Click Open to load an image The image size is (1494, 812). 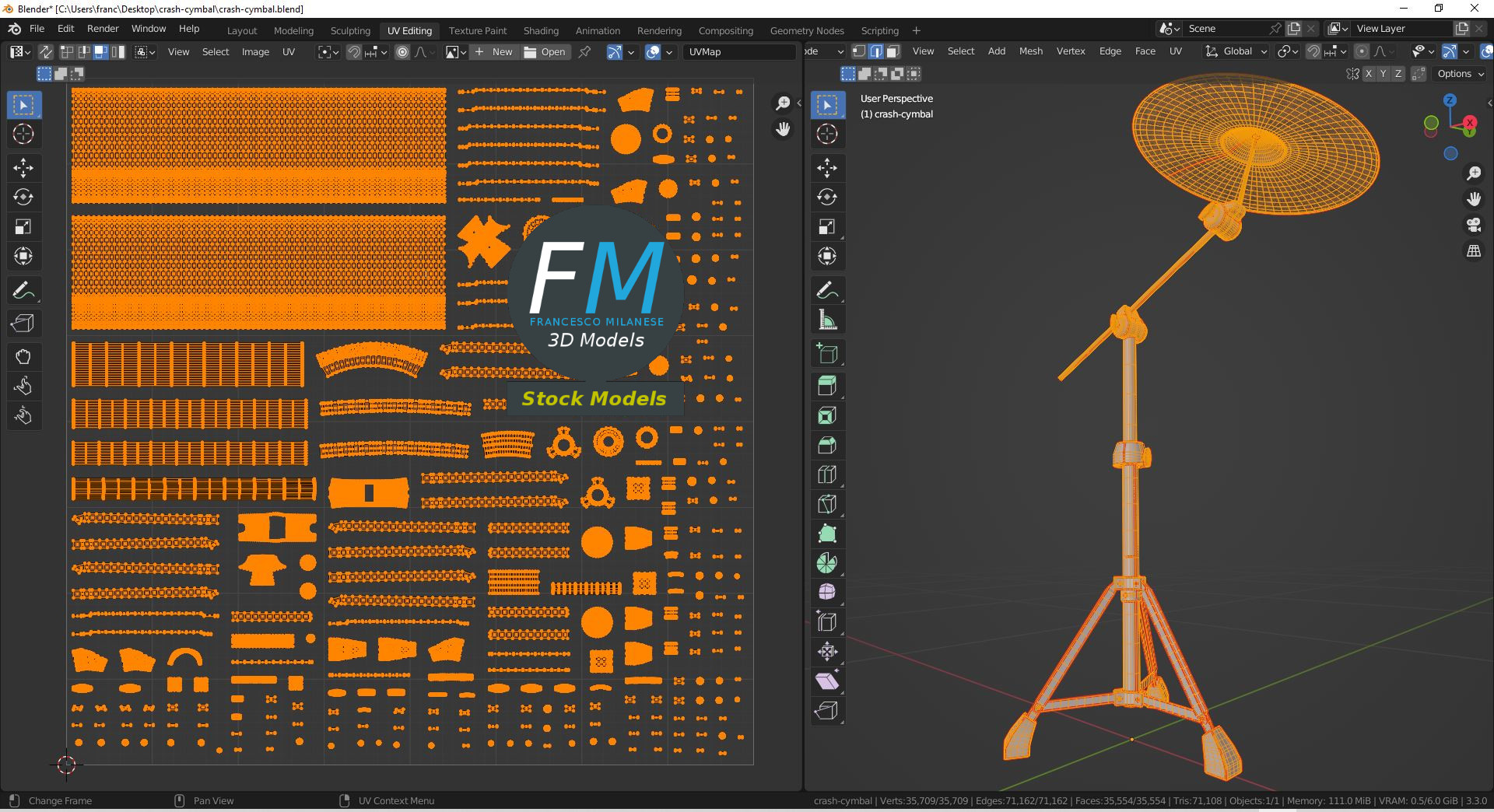click(x=545, y=52)
